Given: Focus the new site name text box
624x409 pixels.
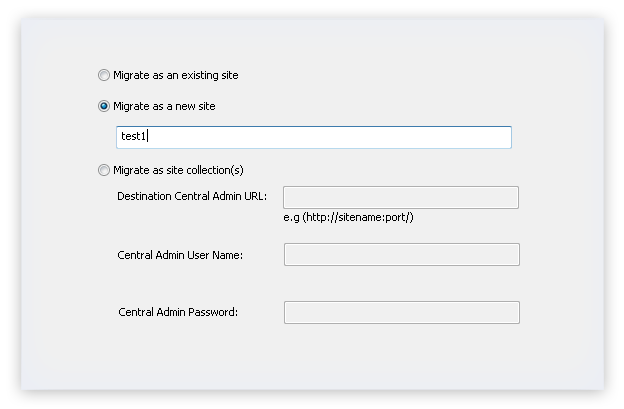Looking at the screenshot, I should pyautogui.click(x=314, y=137).
